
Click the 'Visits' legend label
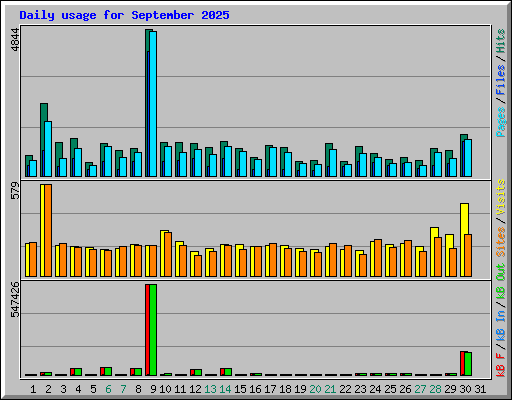tap(501, 197)
